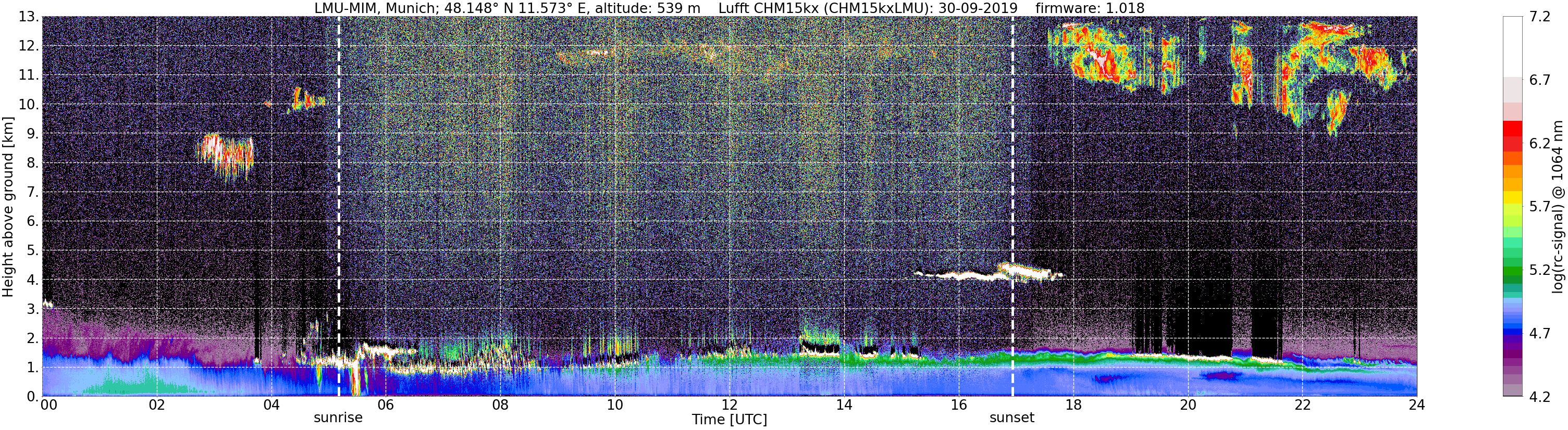
Task: Click the colorbar tick label '4.7'
Action: (1540, 333)
